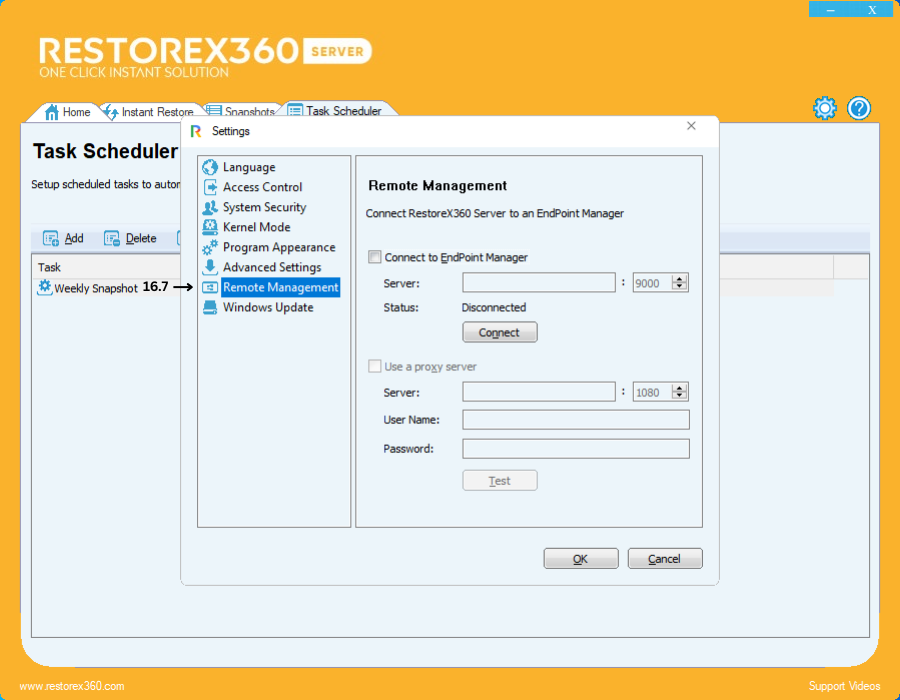Select Remote Management in settings list
Viewport: 900px width, 700px height.
tap(281, 287)
